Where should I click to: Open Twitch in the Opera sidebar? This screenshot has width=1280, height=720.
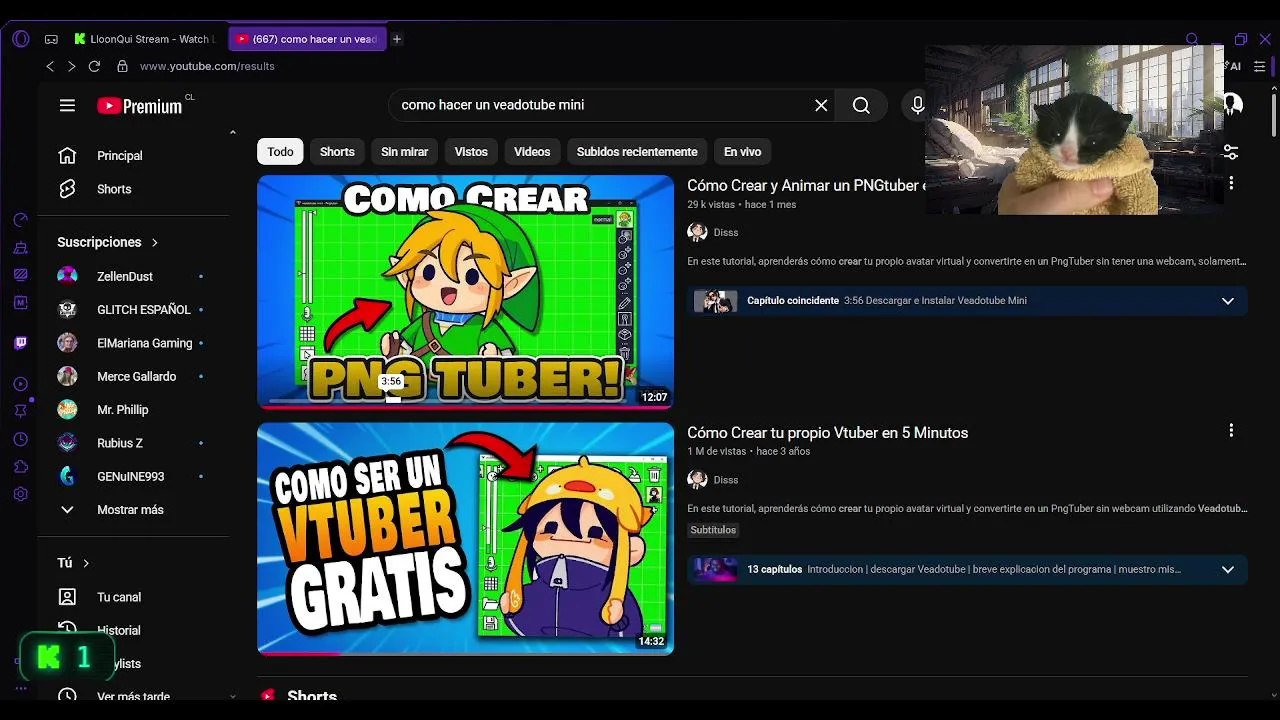point(21,343)
